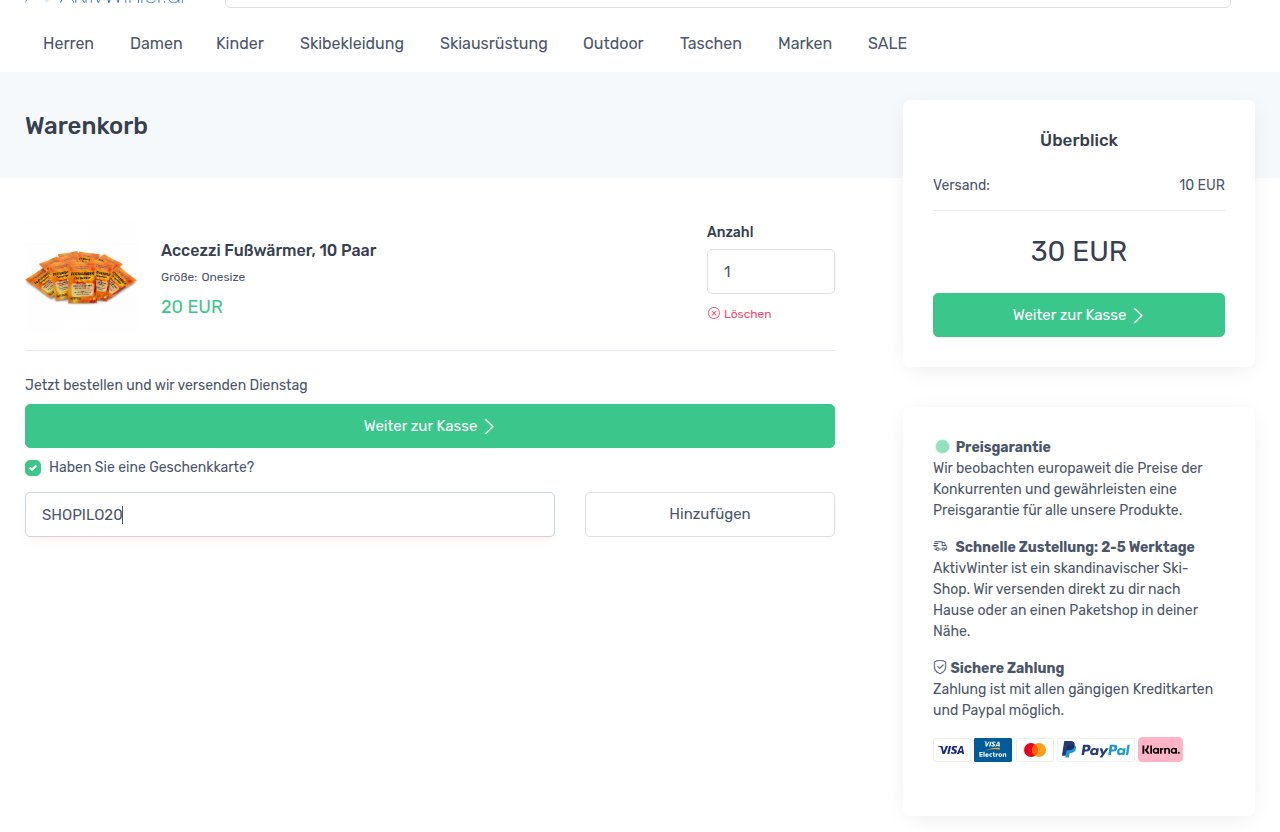Click the Größe: Onesize text
1280x832 pixels.
(203, 277)
